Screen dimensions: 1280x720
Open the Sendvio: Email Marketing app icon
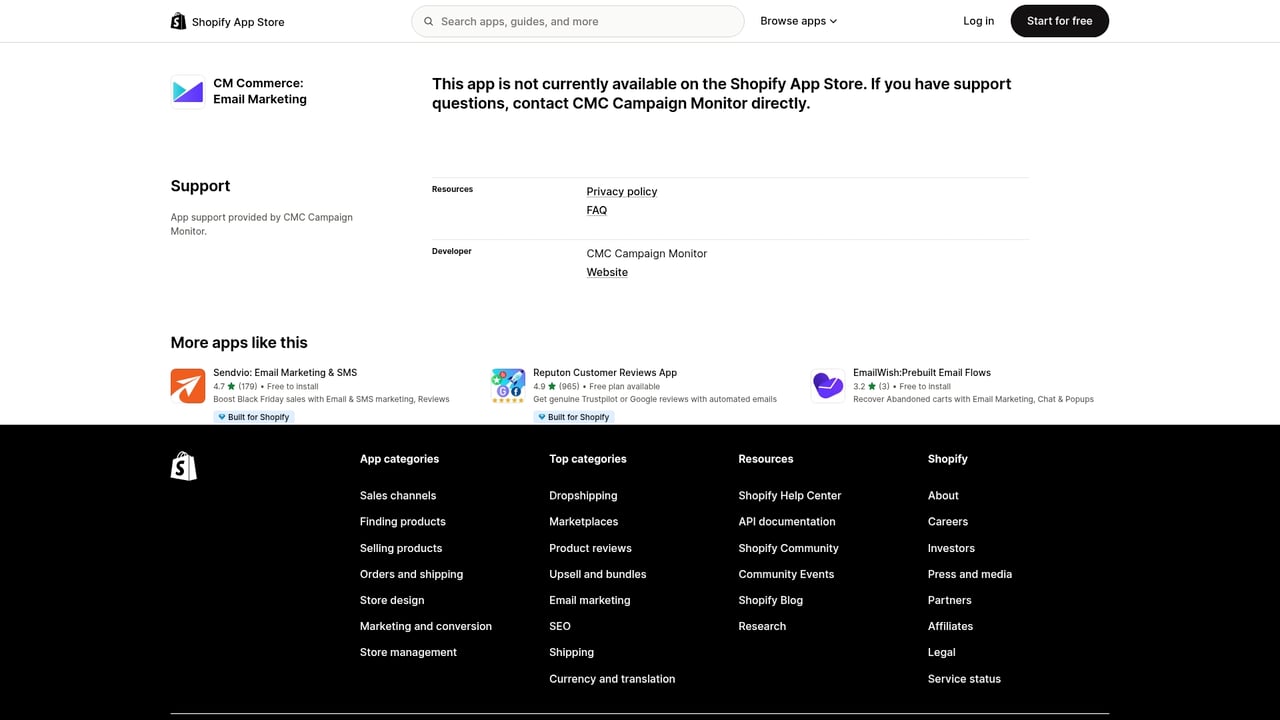188,385
